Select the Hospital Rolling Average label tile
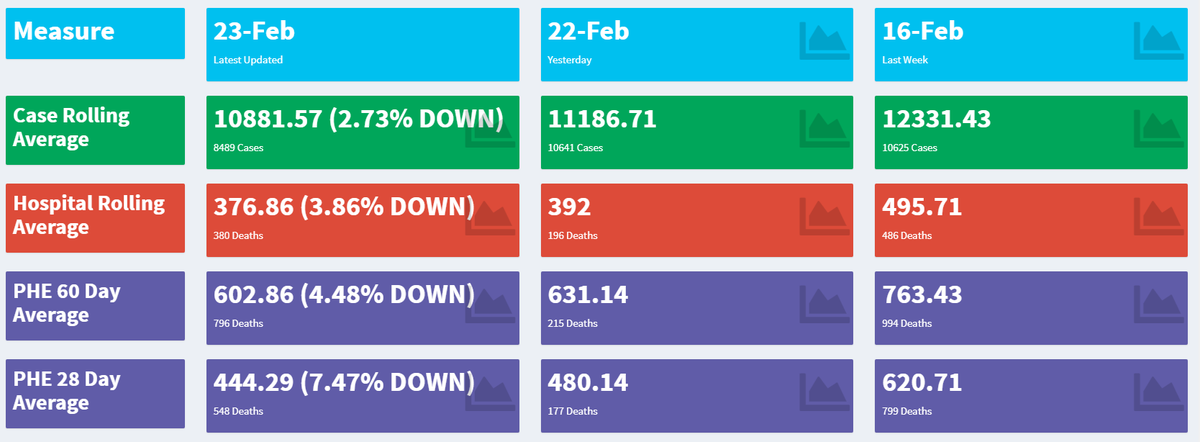This screenshot has height=442, width=1200. tap(95, 218)
